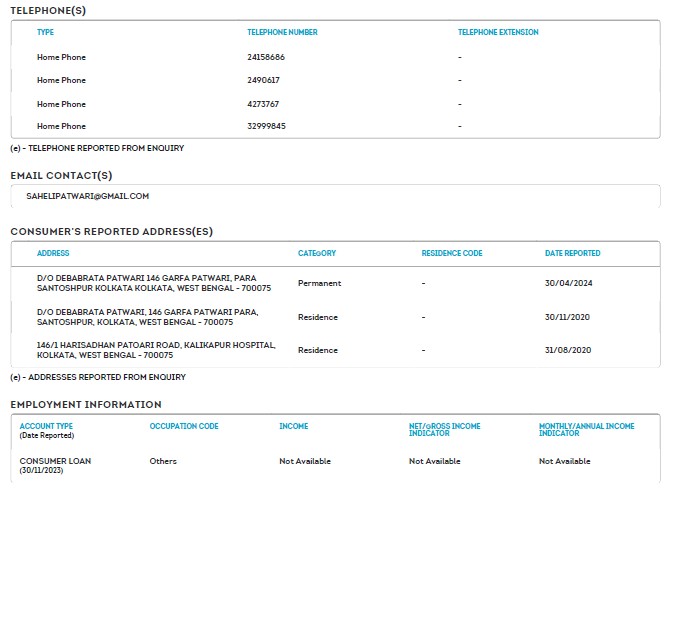Click the INCOME column header
The image size is (675, 640).
point(294,426)
